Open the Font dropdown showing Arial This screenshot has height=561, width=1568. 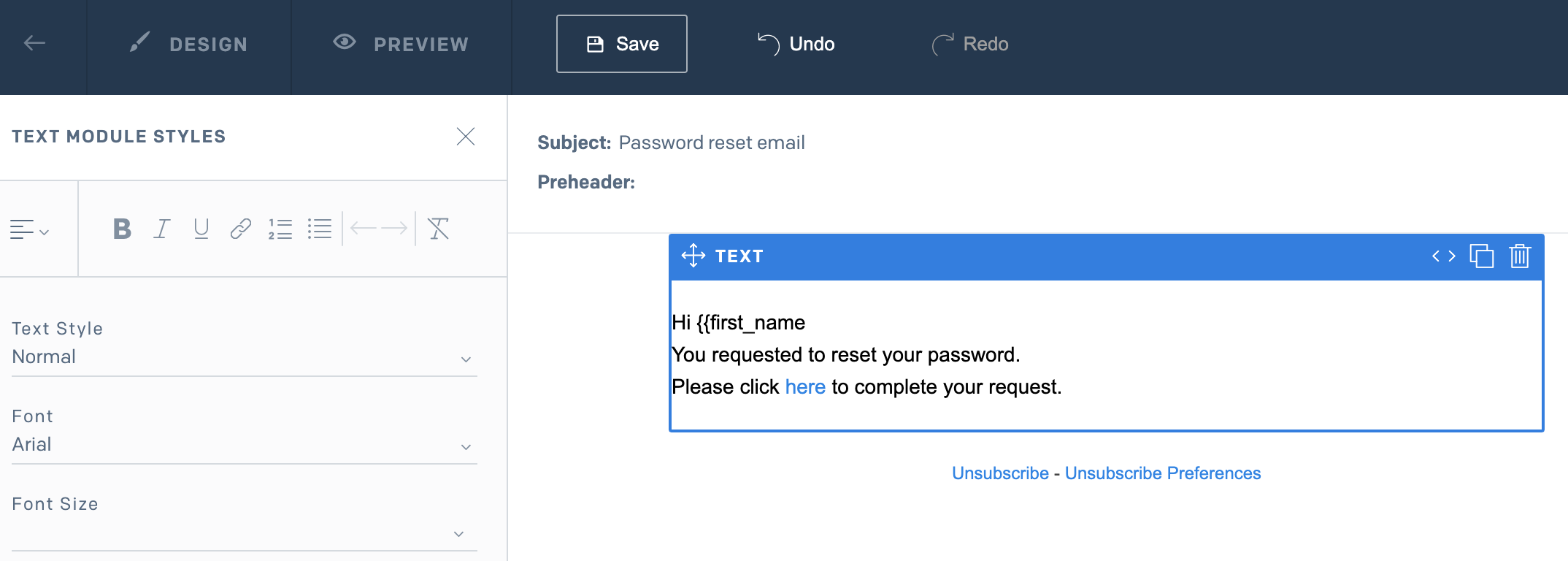244,446
